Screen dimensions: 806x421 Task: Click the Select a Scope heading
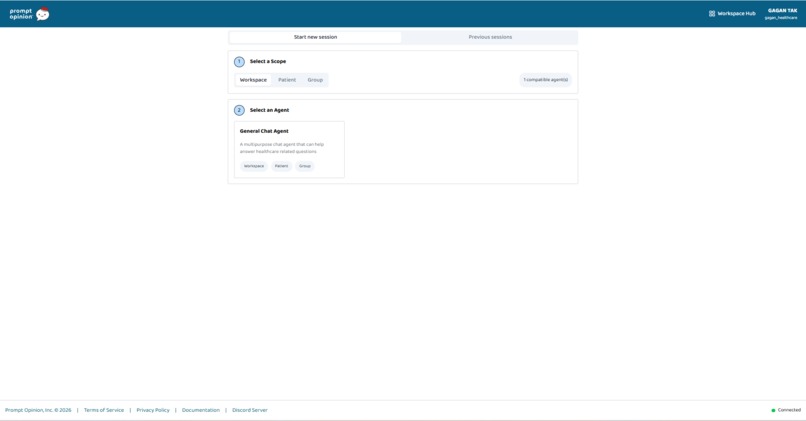coord(268,61)
